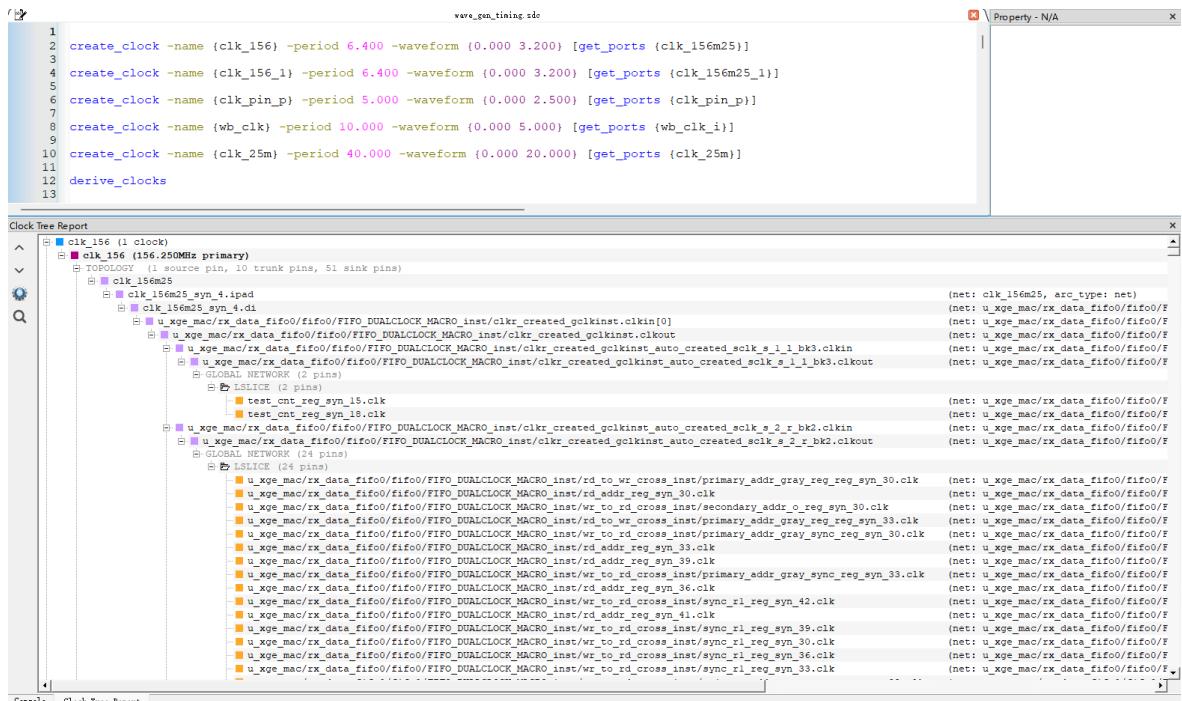Screen dimensions: 1182x701
Task: Collapse the LSLICE (24 pins) node
Action: click(x=211, y=467)
